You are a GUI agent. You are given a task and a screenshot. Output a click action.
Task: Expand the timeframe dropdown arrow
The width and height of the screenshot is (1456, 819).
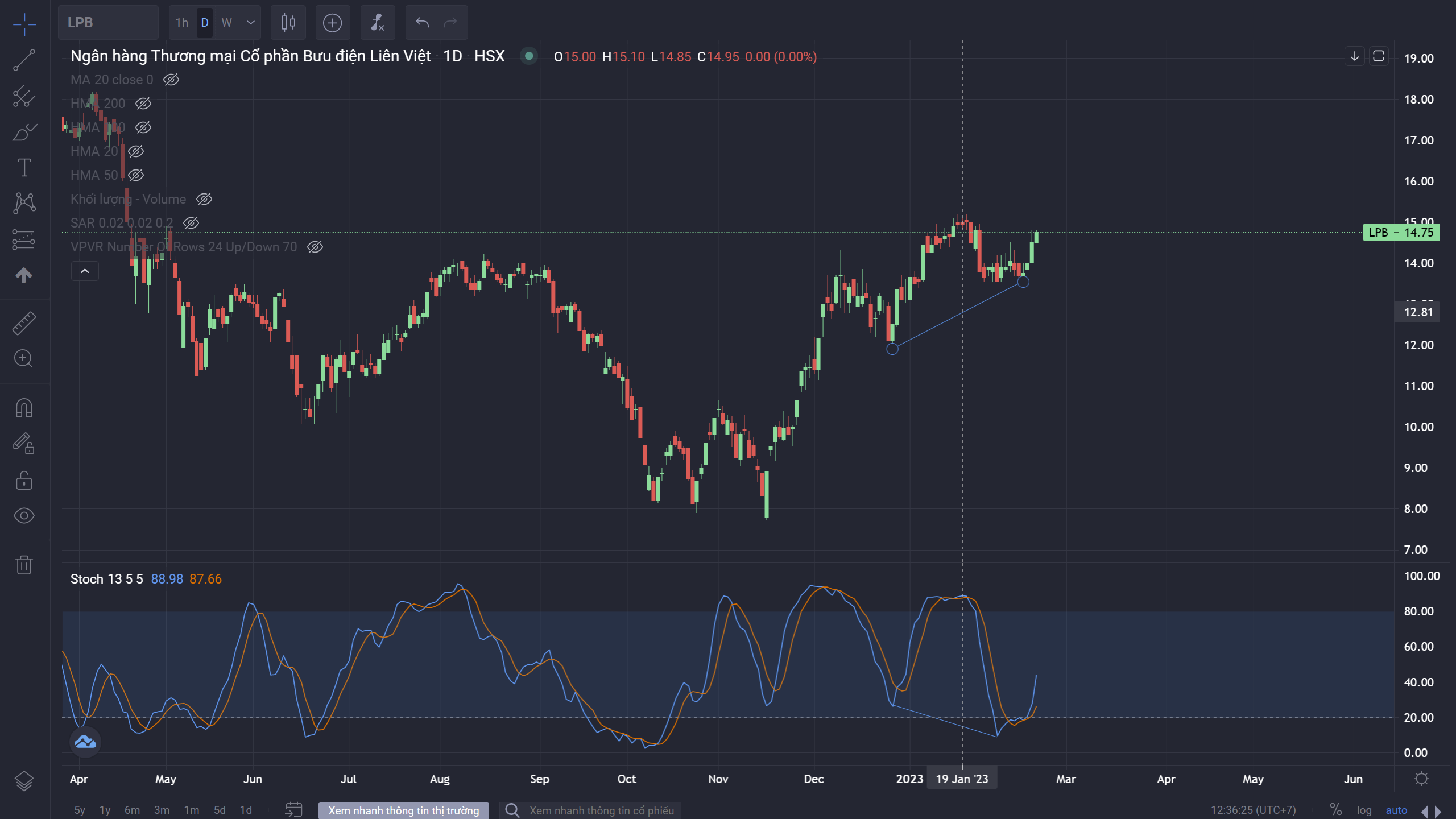(251, 23)
